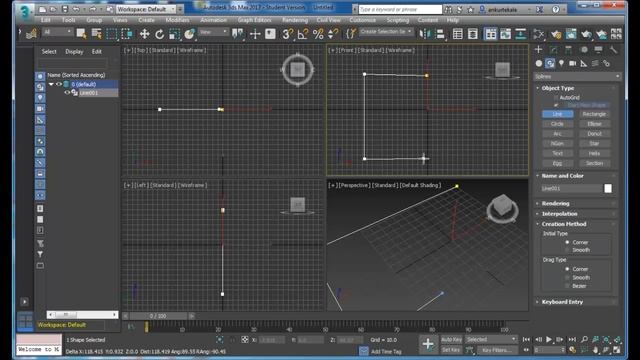Click the Star shape button

594,143
